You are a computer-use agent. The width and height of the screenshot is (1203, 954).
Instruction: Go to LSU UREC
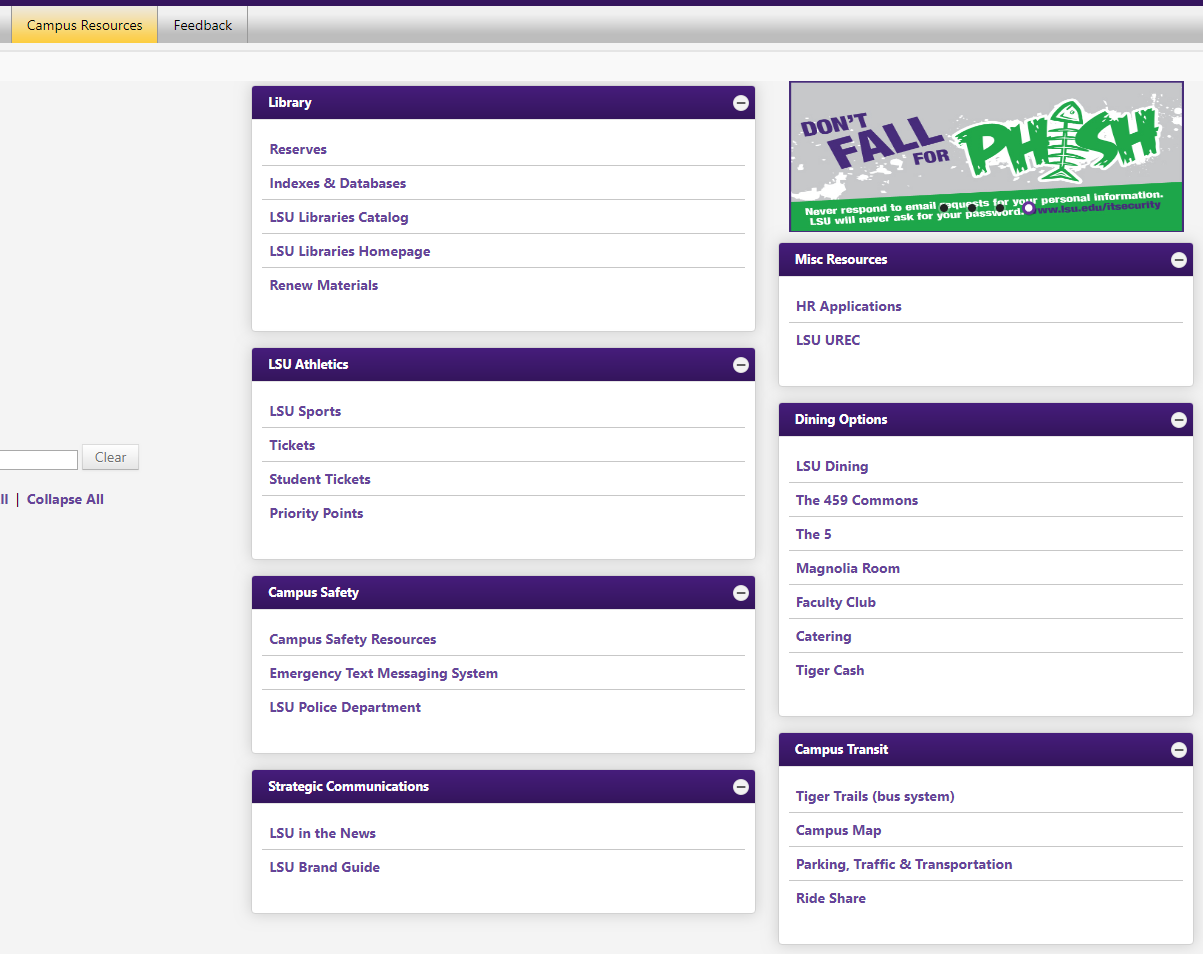[828, 340]
